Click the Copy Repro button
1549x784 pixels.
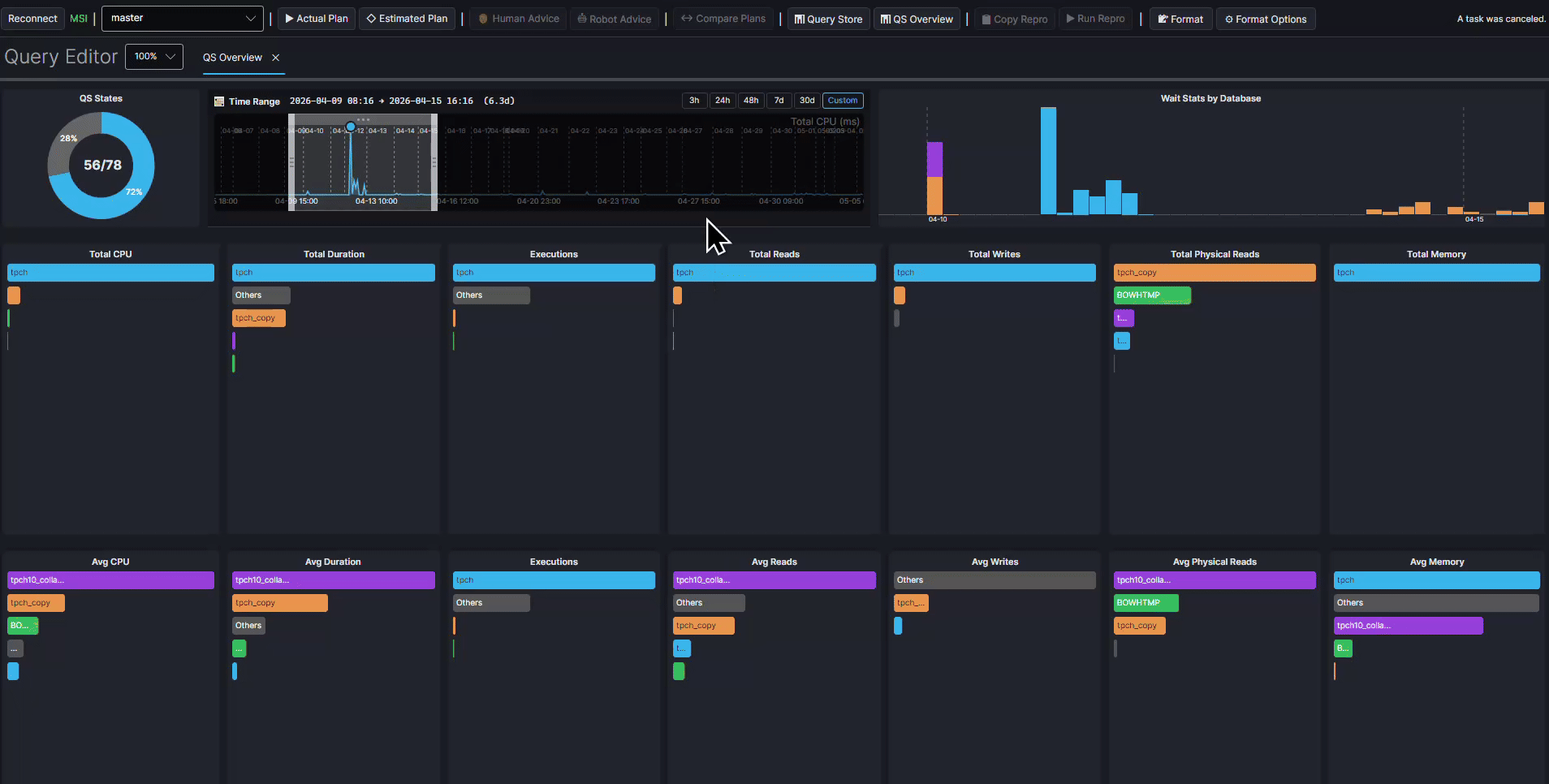pyautogui.click(x=1015, y=19)
